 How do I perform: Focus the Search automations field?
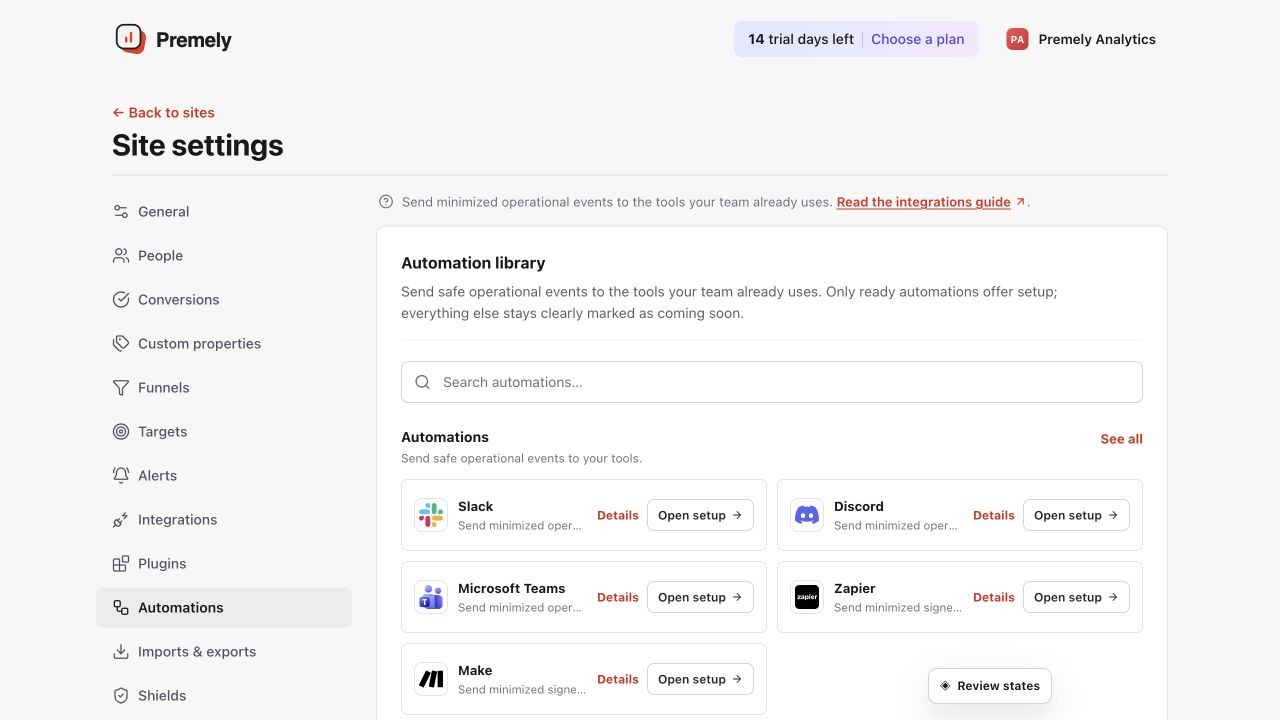772,382
